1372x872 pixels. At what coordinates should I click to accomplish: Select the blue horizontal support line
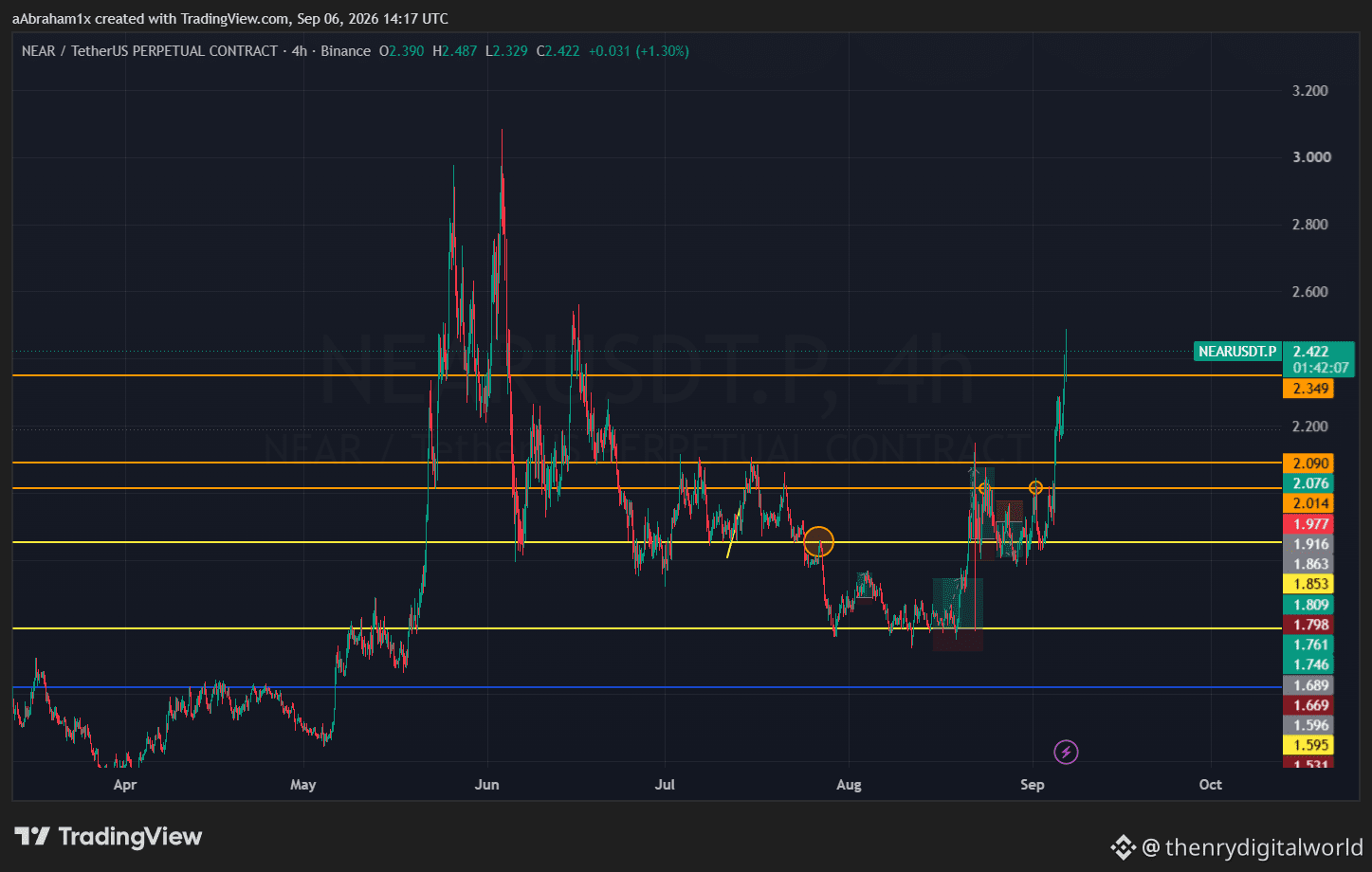(646, 686)
